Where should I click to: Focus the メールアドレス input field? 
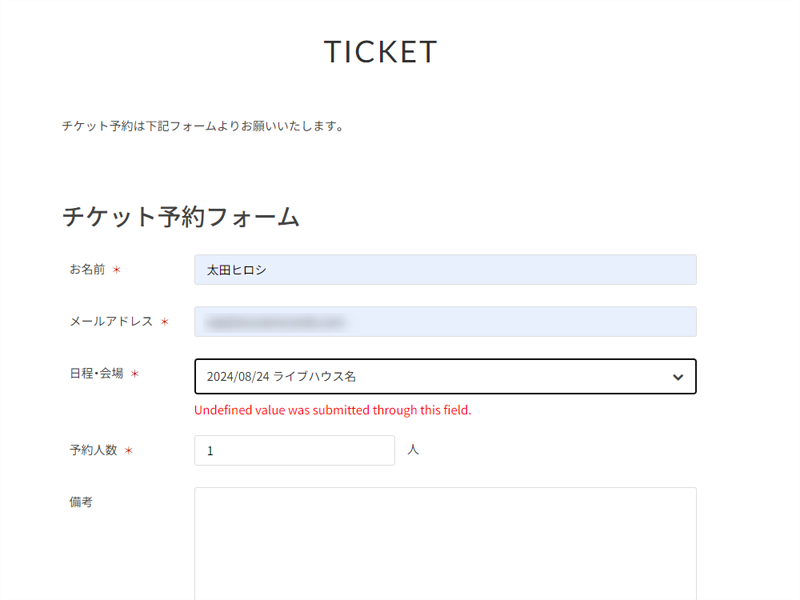pos(445,322)
